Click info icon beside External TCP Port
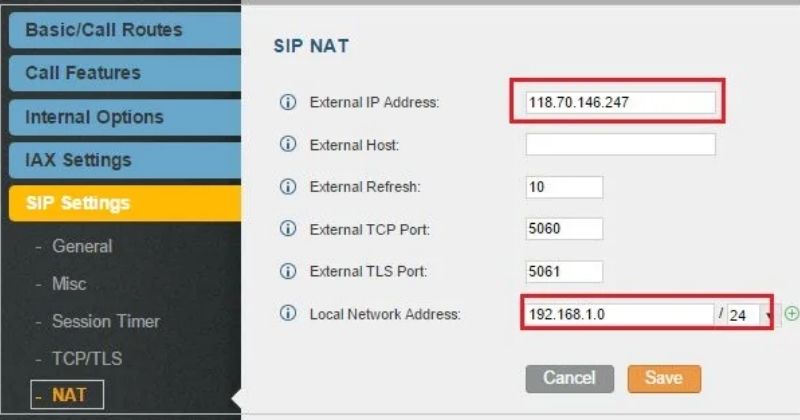The image size is (800, 420). [x=288, y=229]
